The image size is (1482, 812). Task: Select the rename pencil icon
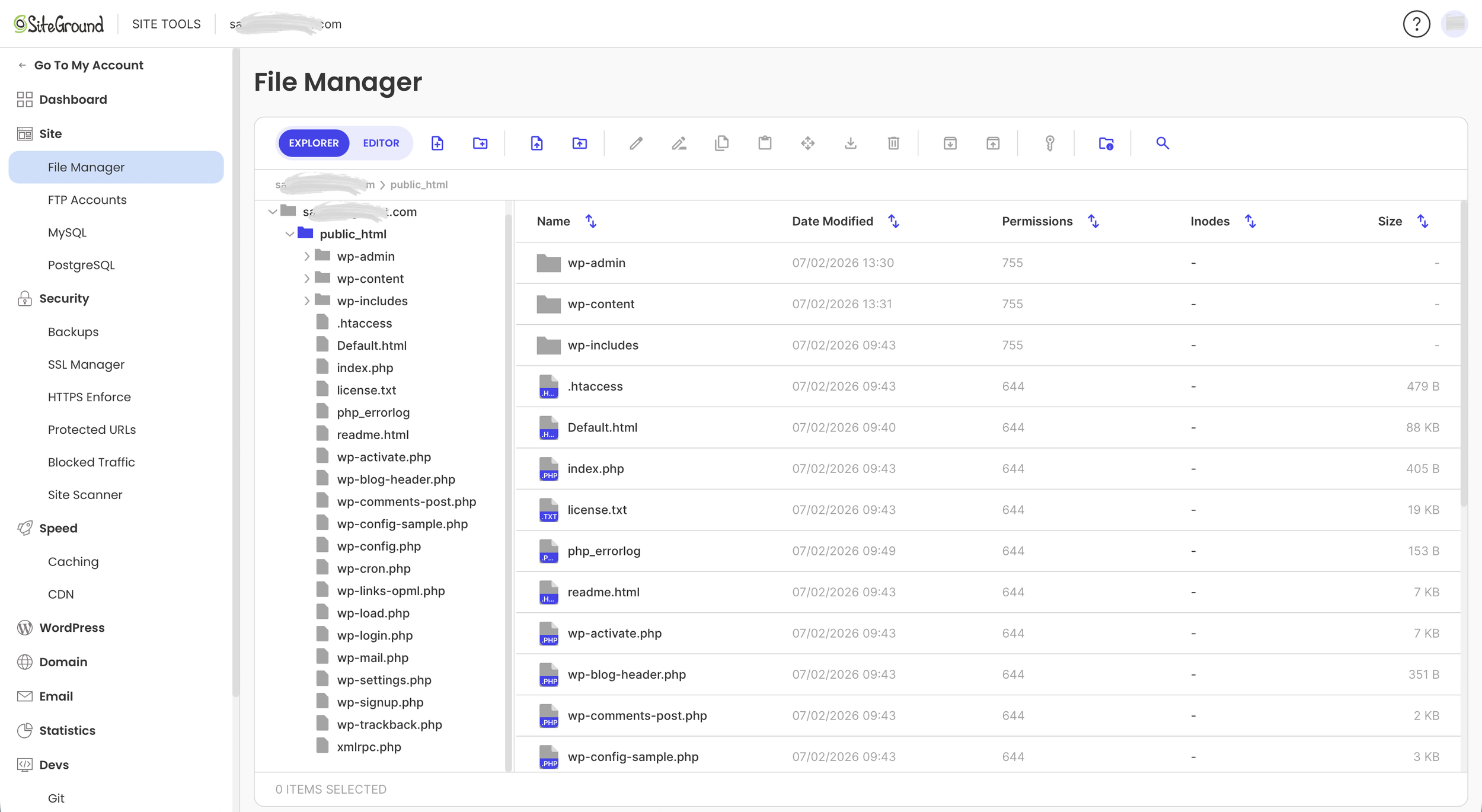click(678, 143)
